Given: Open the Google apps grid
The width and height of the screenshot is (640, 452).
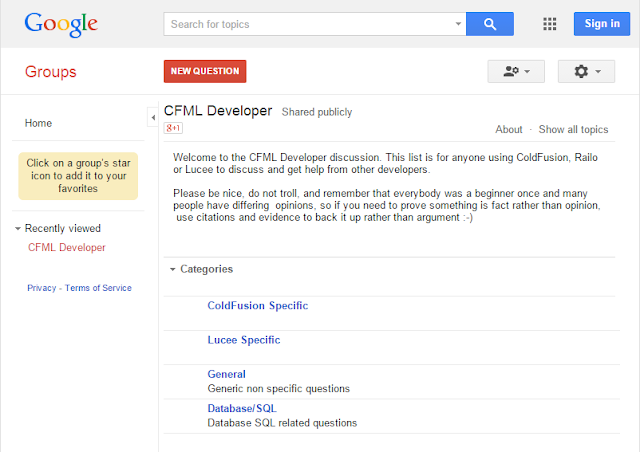Looking at the screenshot, I should point(549,24).
